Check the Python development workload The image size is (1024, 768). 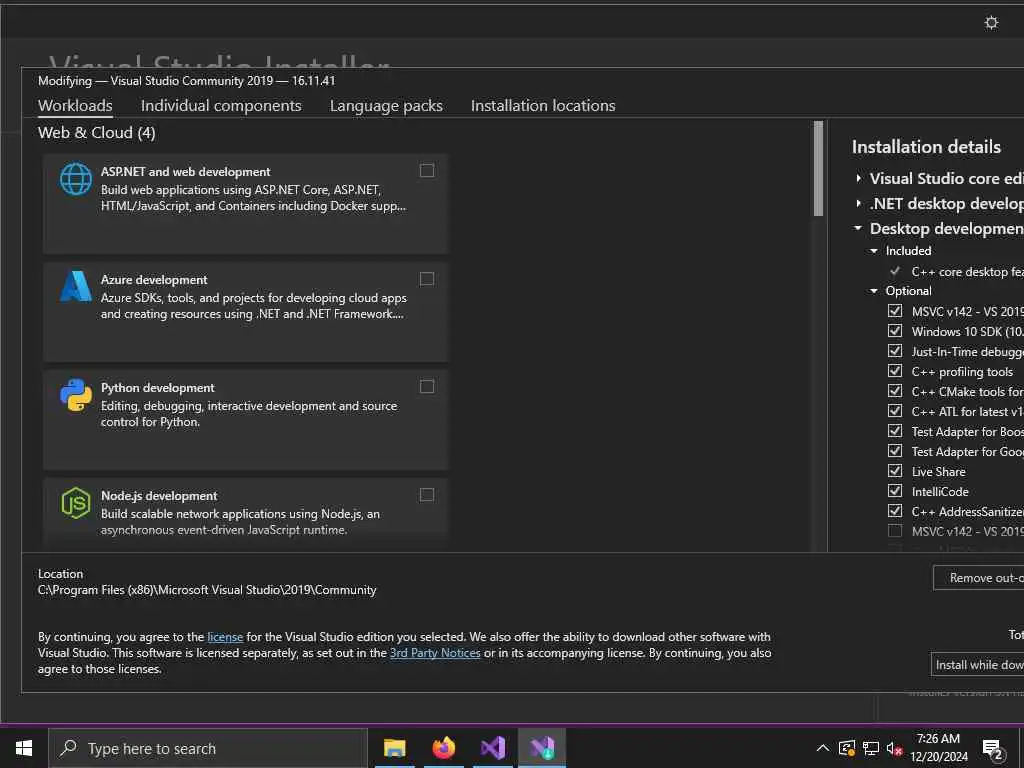[426, 387]
